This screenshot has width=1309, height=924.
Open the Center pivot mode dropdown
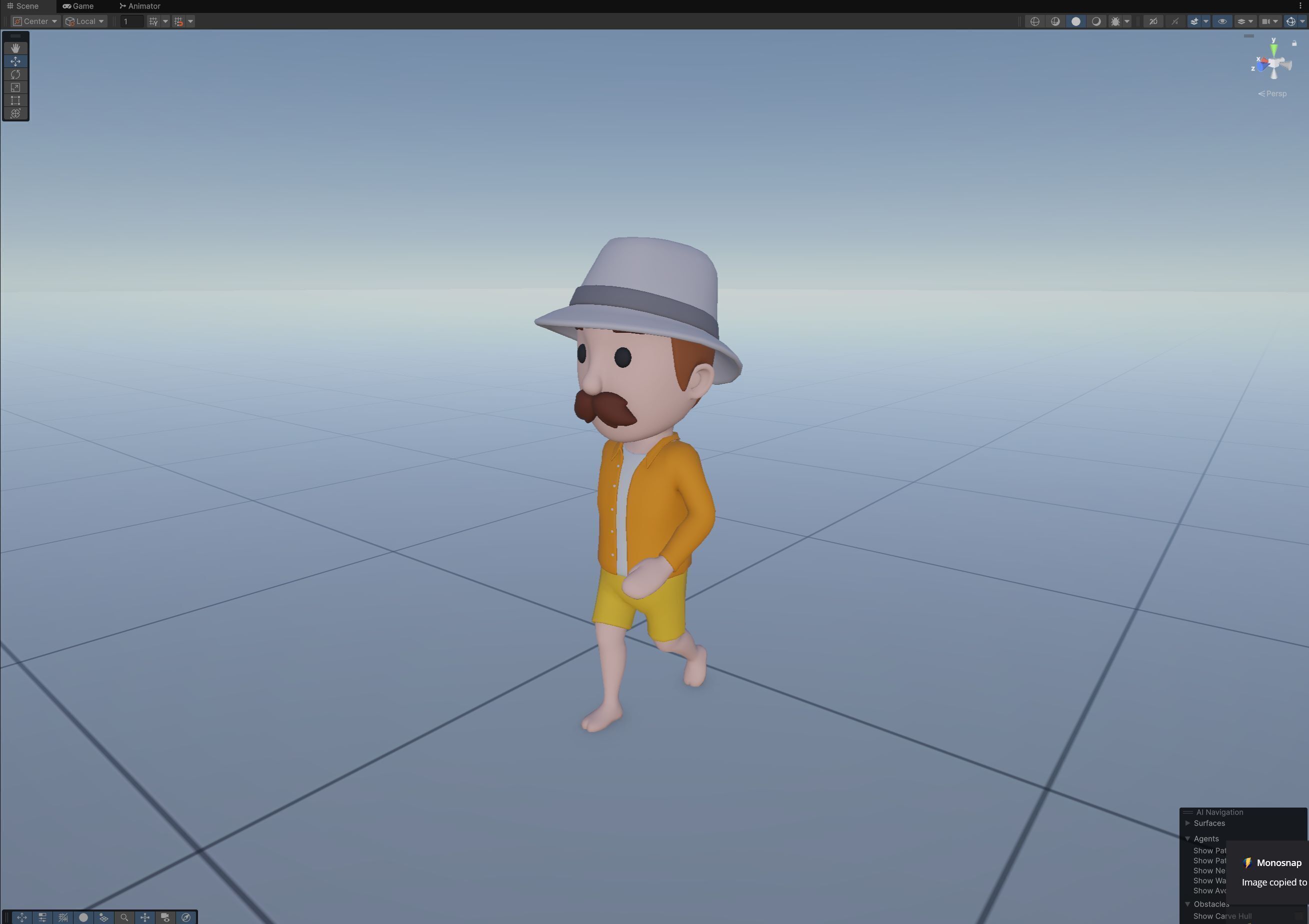click(x=35, y=21)
